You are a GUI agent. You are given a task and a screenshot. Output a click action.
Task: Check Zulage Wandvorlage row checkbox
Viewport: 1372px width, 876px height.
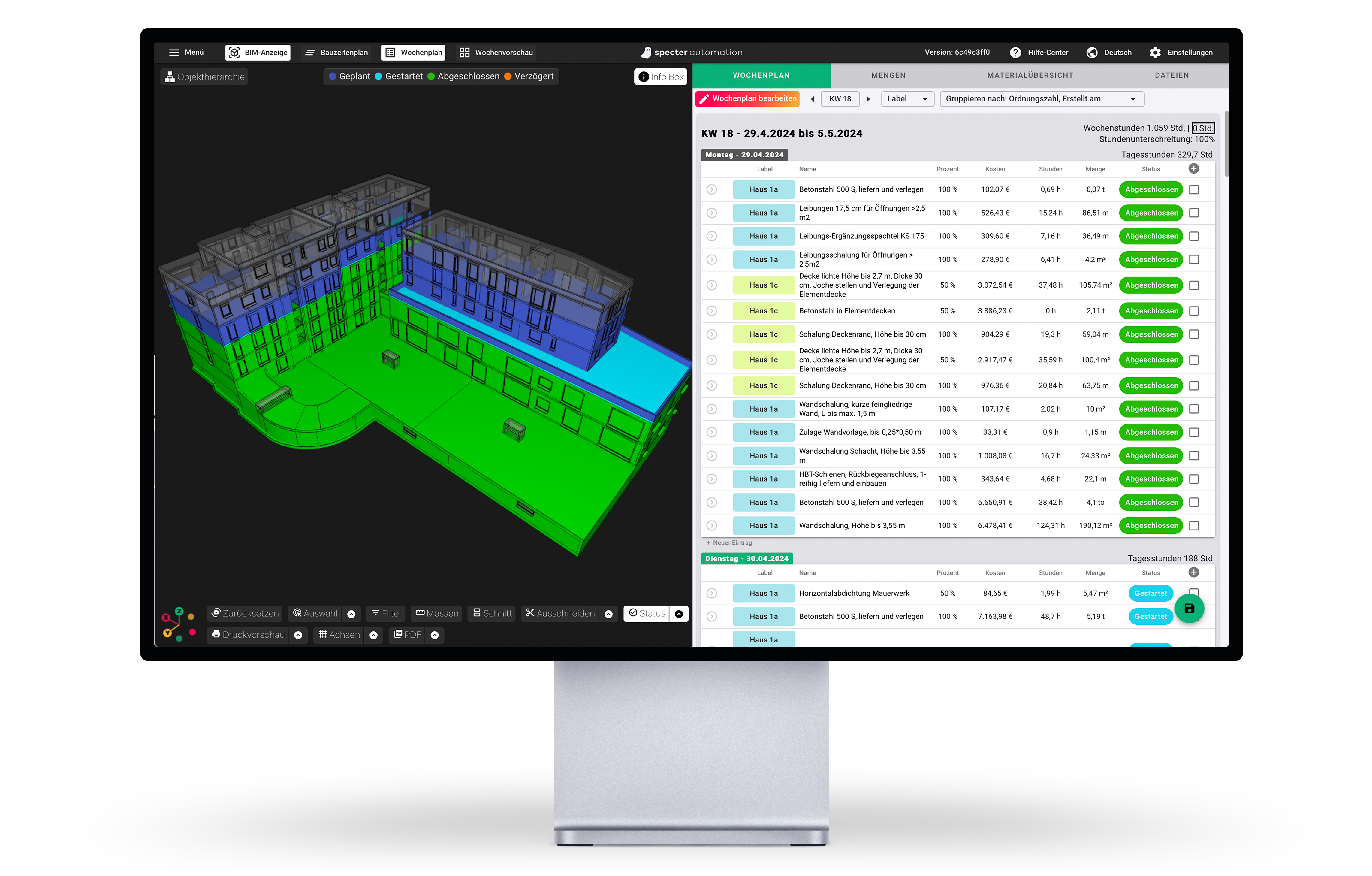tap(1194, 433)
